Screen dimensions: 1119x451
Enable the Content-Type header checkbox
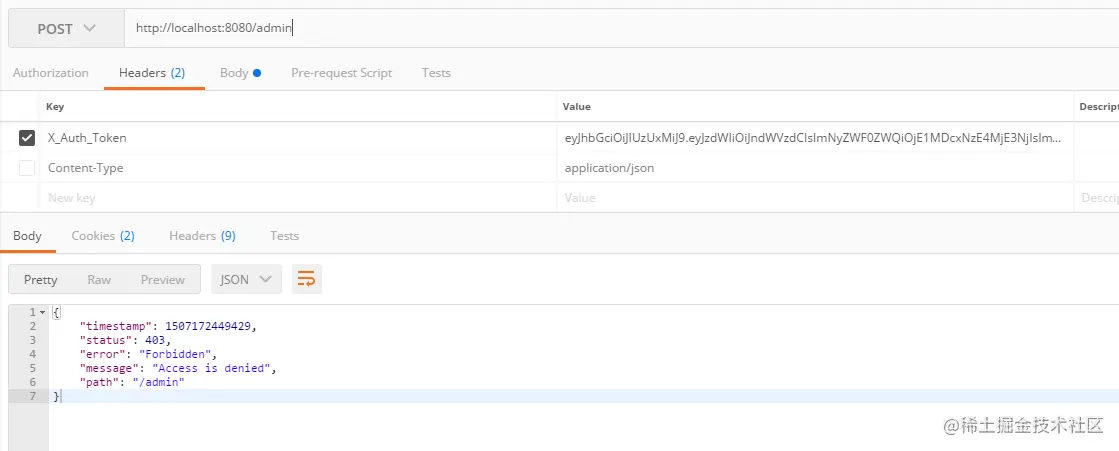pyautogui.click(x=26, y=168)
